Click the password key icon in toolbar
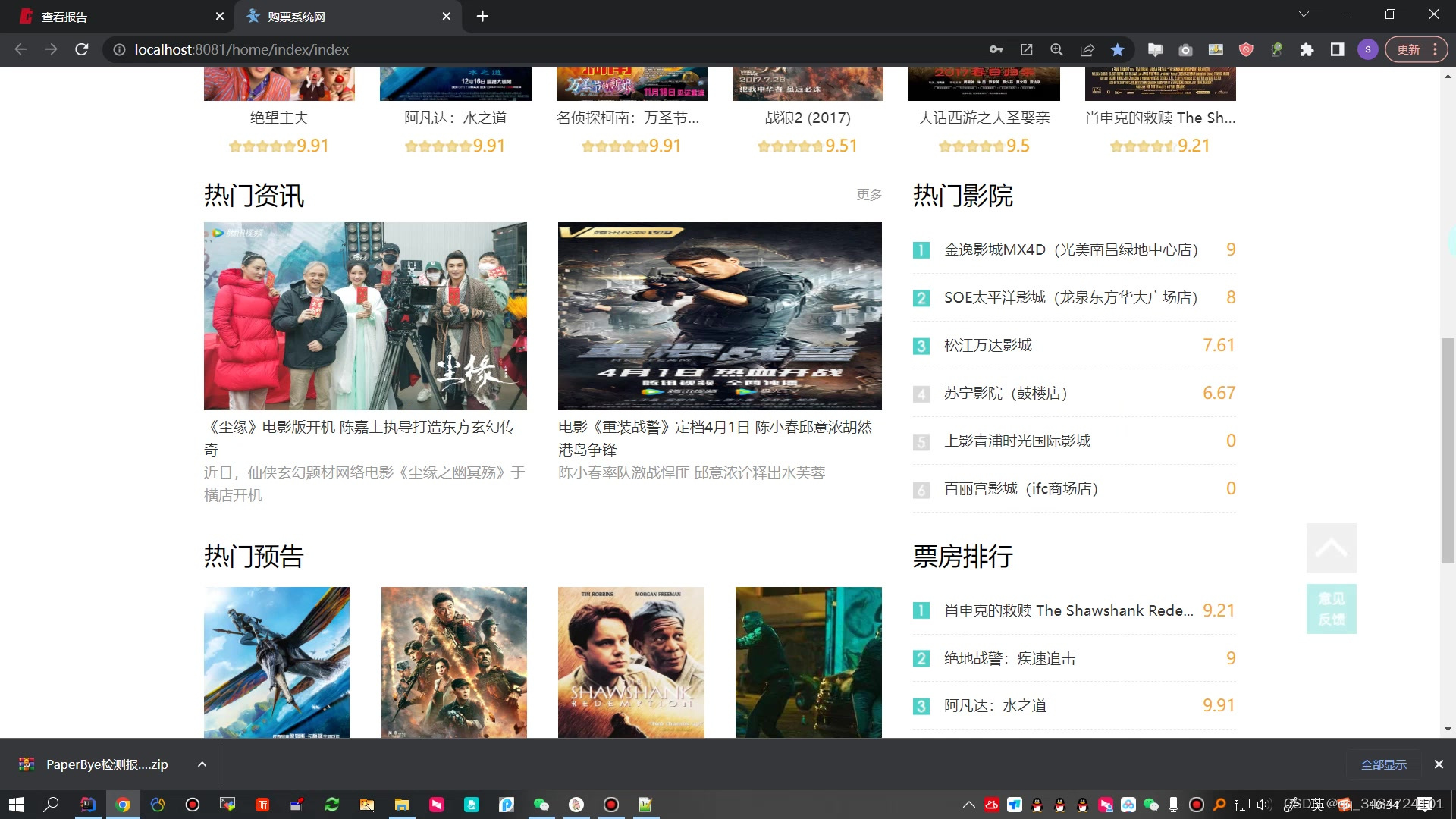 996,49
